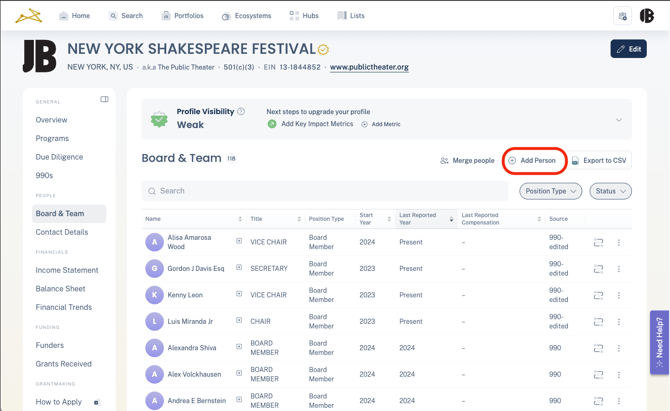Screen dimensions: 670x411
Task: Click the merge icon in Gordon J Davis row
Action: click(598, 269)
